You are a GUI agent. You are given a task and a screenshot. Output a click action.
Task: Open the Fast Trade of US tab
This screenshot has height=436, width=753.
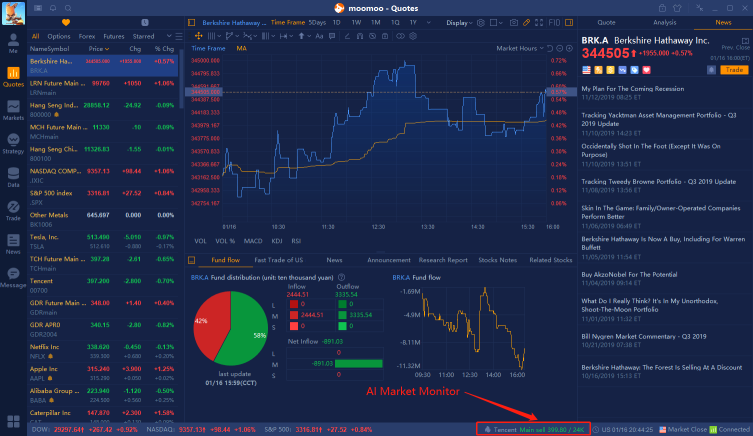point(279,260)
